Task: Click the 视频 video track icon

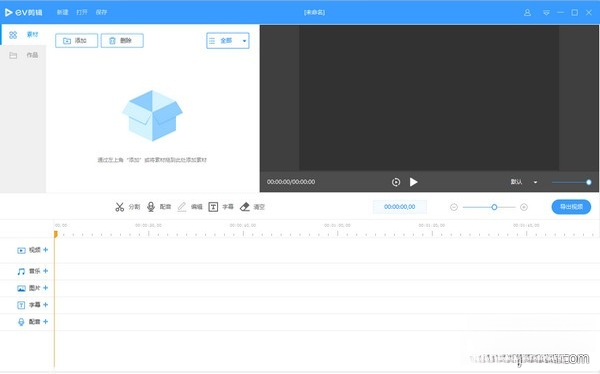Action: click(x=21, y=250)
